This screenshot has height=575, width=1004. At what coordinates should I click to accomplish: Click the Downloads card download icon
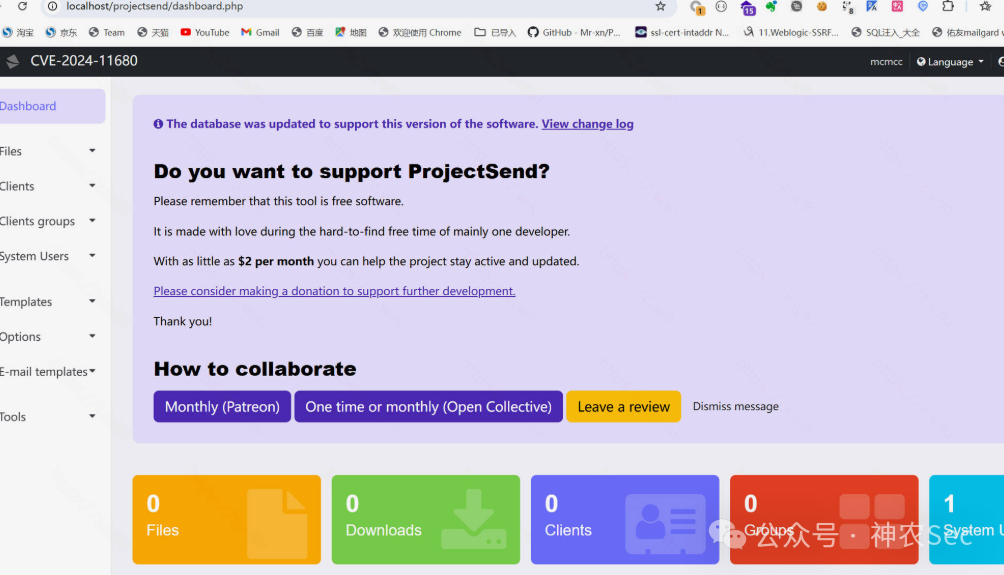point(474,519)
